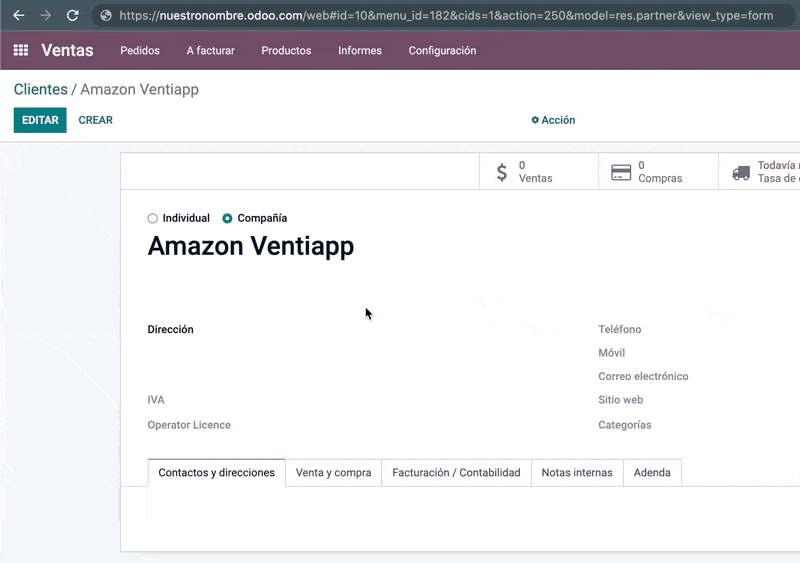Switch to Notas internas tab
Viewport: 800px width, 563px height.
coord(577,473)
